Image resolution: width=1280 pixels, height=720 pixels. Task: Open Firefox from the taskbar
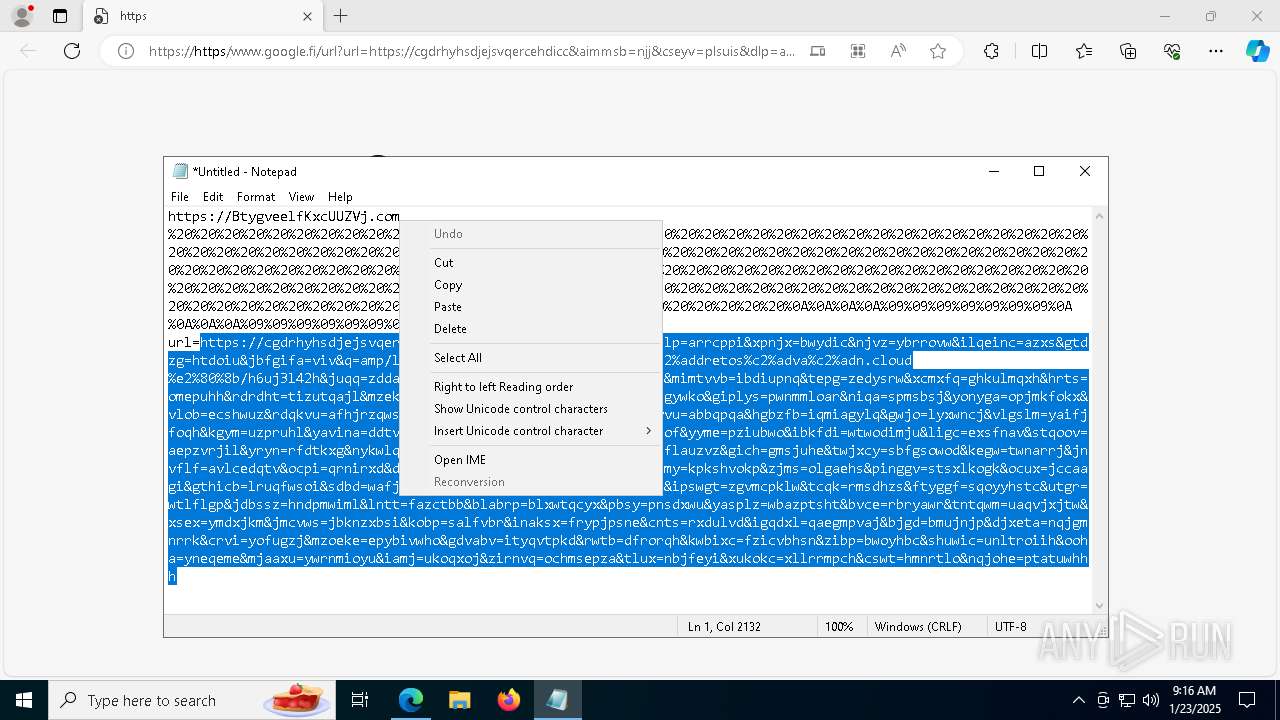(x=509, y=700)
